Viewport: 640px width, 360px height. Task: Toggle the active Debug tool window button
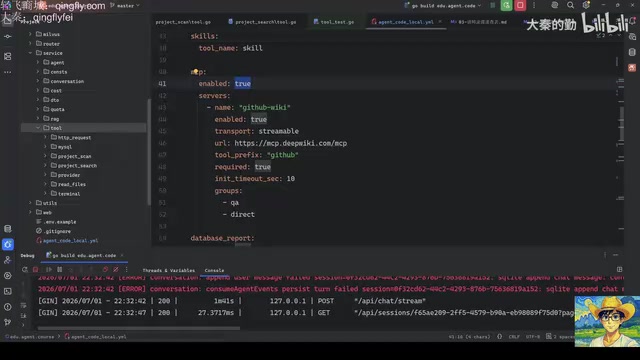(8, 244)
